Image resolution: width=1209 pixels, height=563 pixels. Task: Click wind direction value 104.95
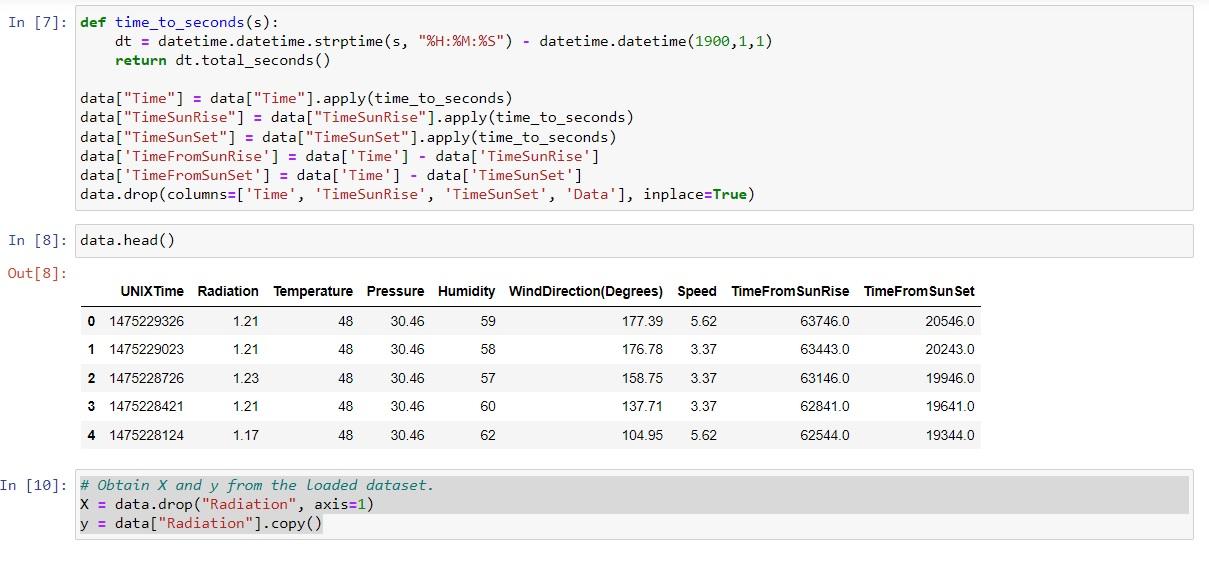[x=642, y=435]
